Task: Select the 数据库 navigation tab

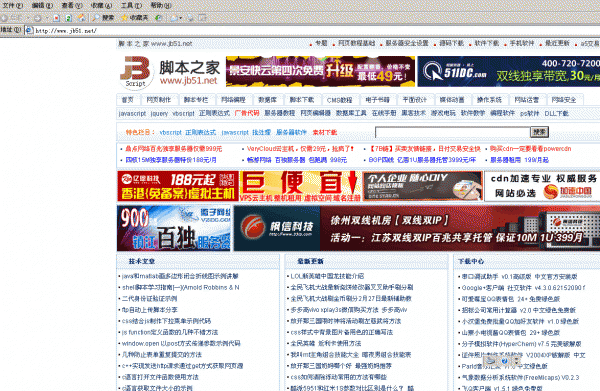Action: coord(267,100)
